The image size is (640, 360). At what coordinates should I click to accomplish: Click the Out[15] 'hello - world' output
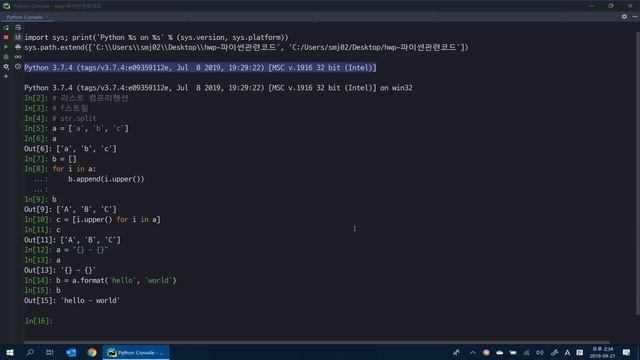coord(72,301)
